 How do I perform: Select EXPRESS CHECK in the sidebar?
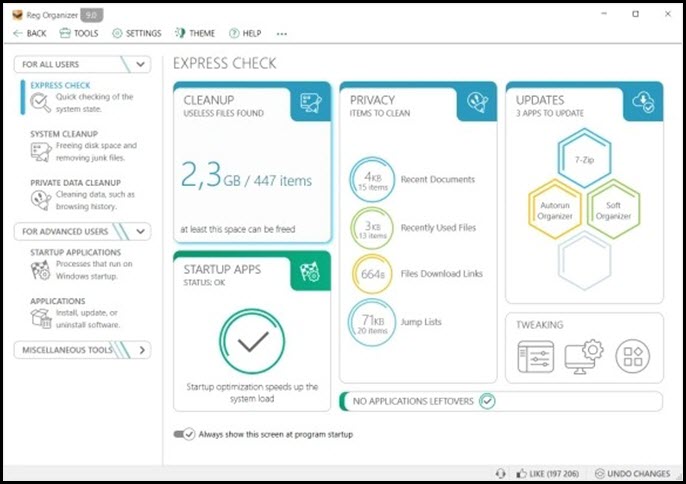pos(60,85)
